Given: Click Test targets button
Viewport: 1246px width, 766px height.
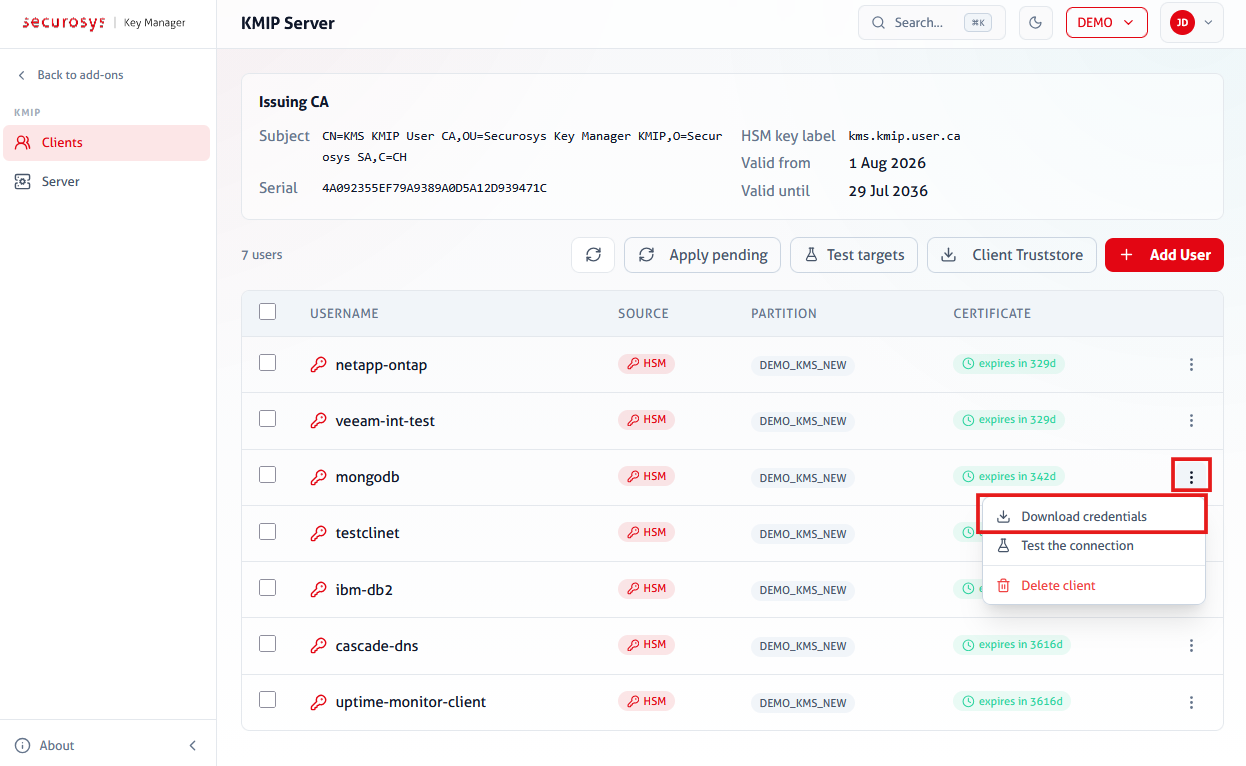Looking at the screenshot, I should [x=855, y=255].
